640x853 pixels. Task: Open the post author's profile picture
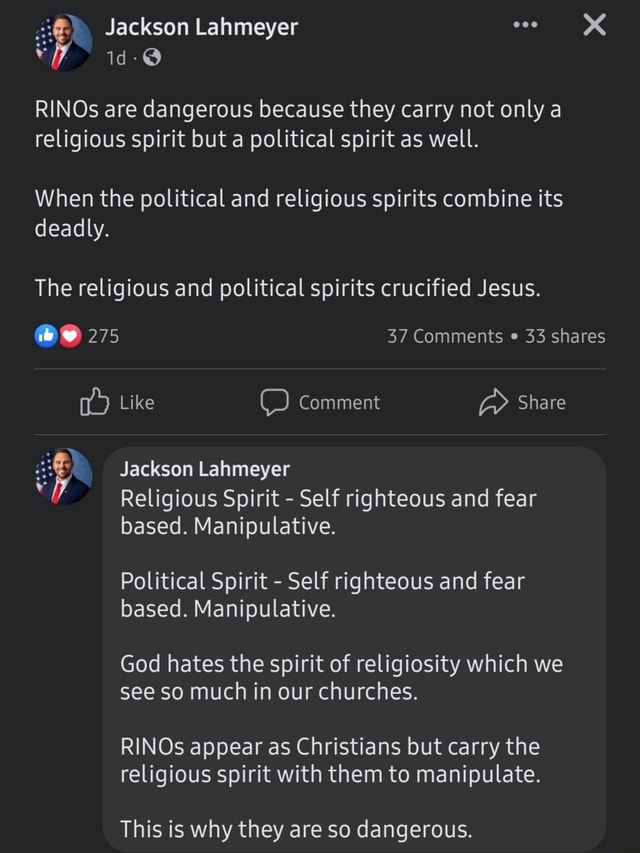pos(63,42)
